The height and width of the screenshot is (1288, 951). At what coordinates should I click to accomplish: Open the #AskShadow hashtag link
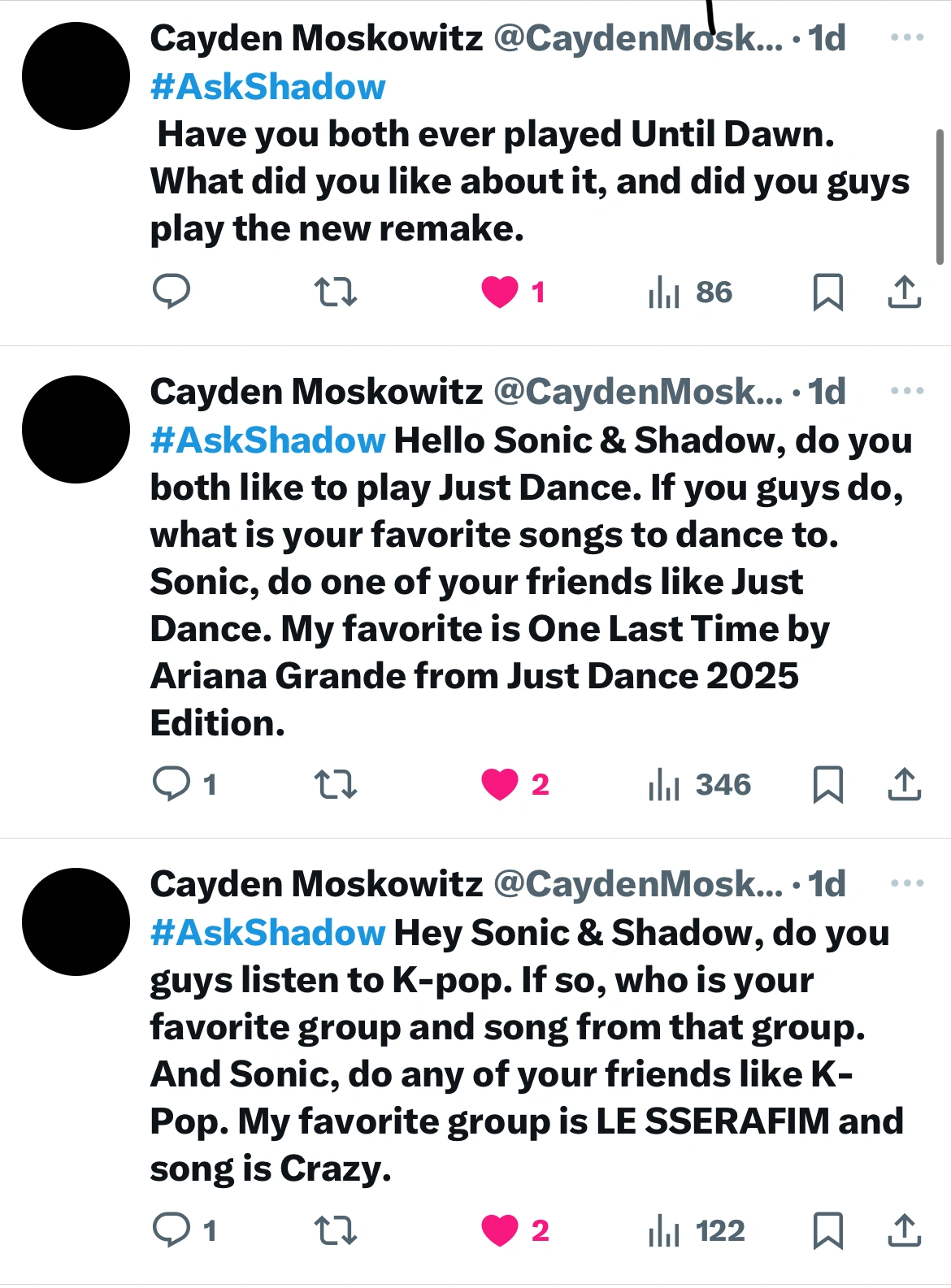(x=266, y=85)
